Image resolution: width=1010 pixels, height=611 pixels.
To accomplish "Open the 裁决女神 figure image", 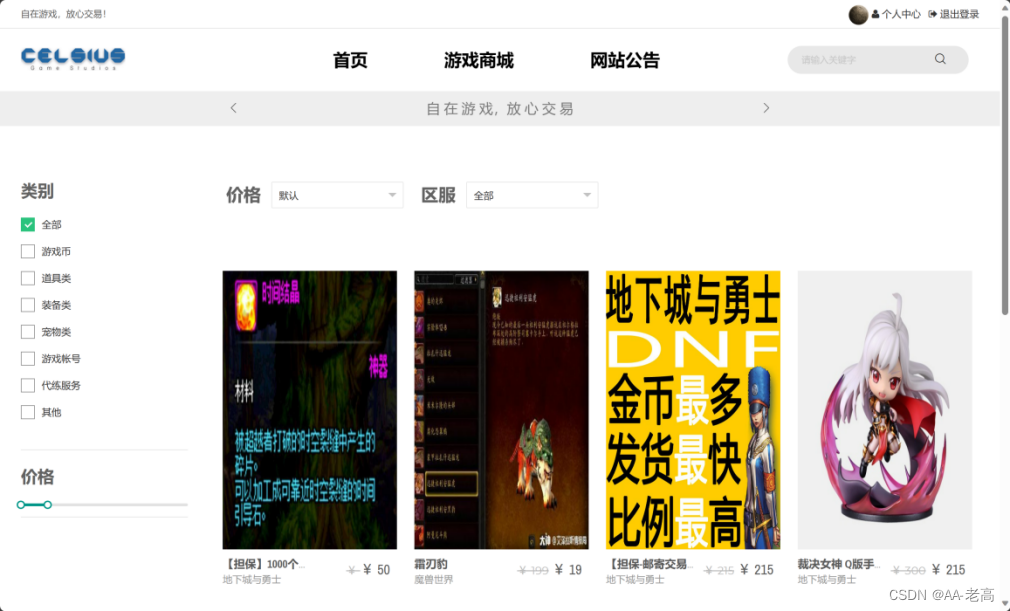I will [x=884, y=410].
